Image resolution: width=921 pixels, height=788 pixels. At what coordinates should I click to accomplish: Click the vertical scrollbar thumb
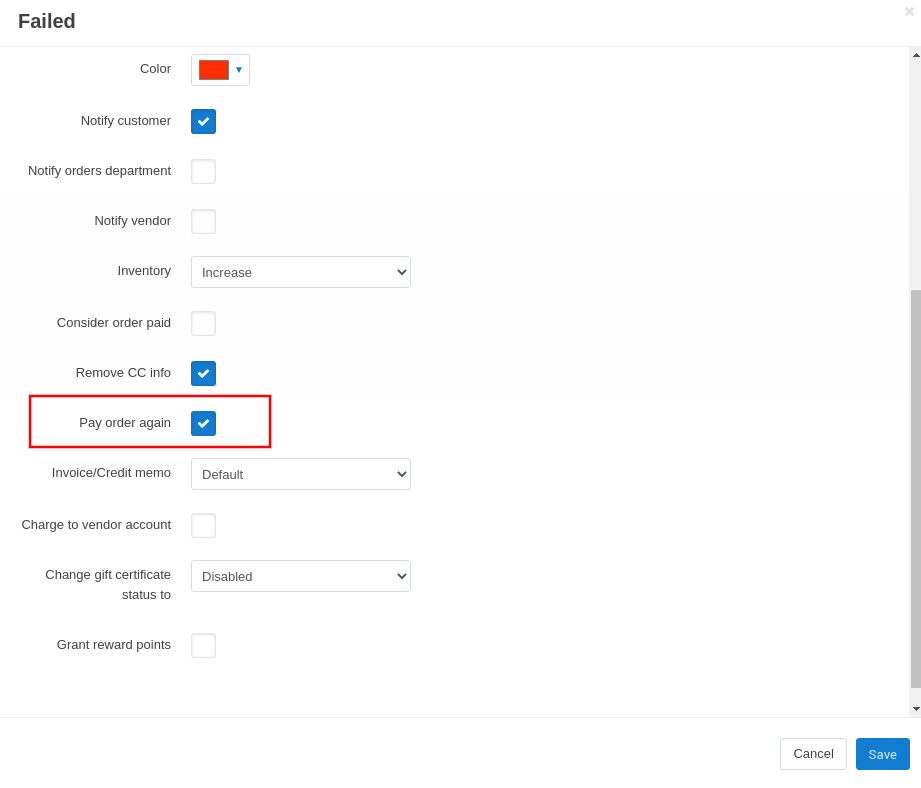916,489
